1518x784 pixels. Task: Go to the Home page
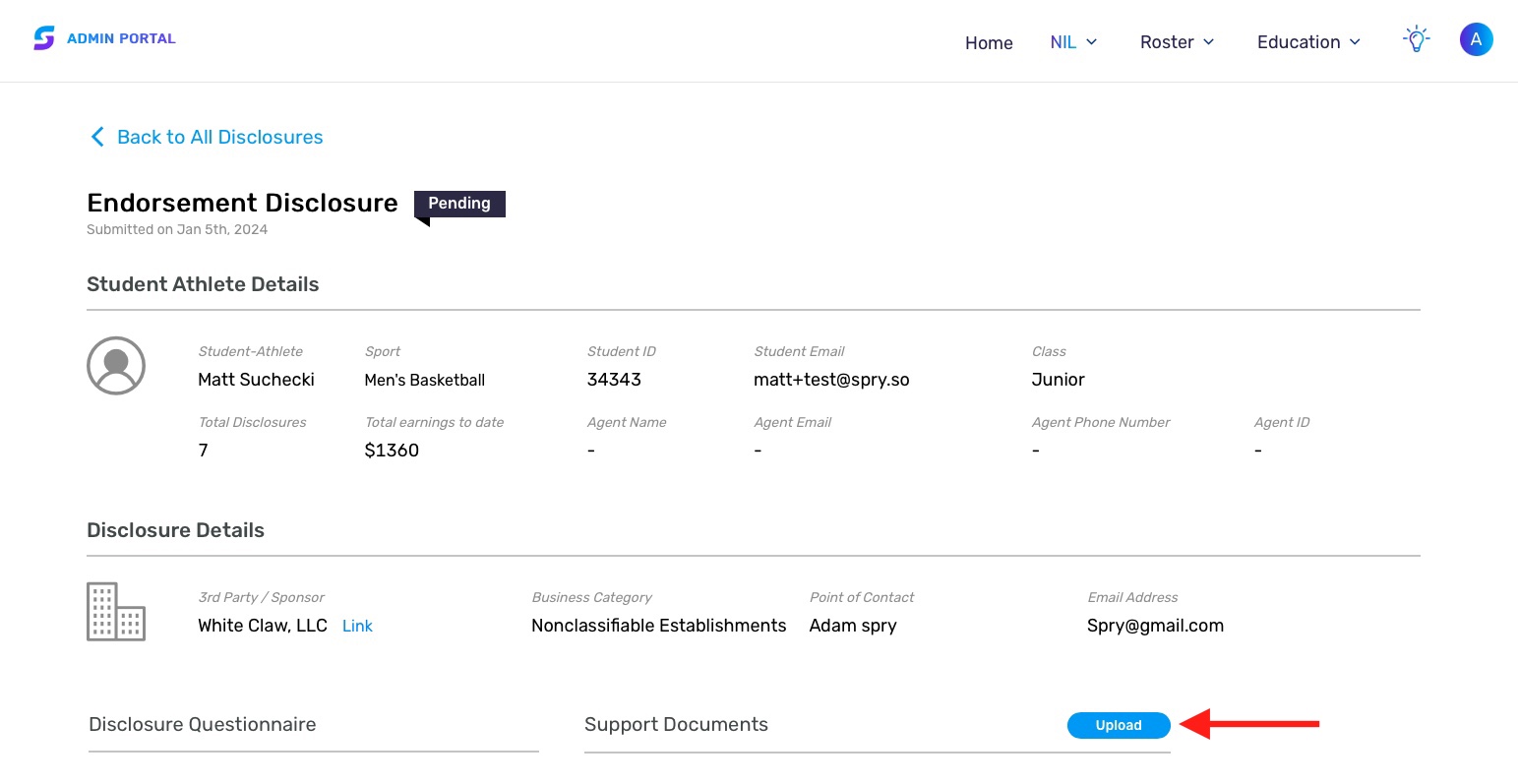tap(989, 42)
